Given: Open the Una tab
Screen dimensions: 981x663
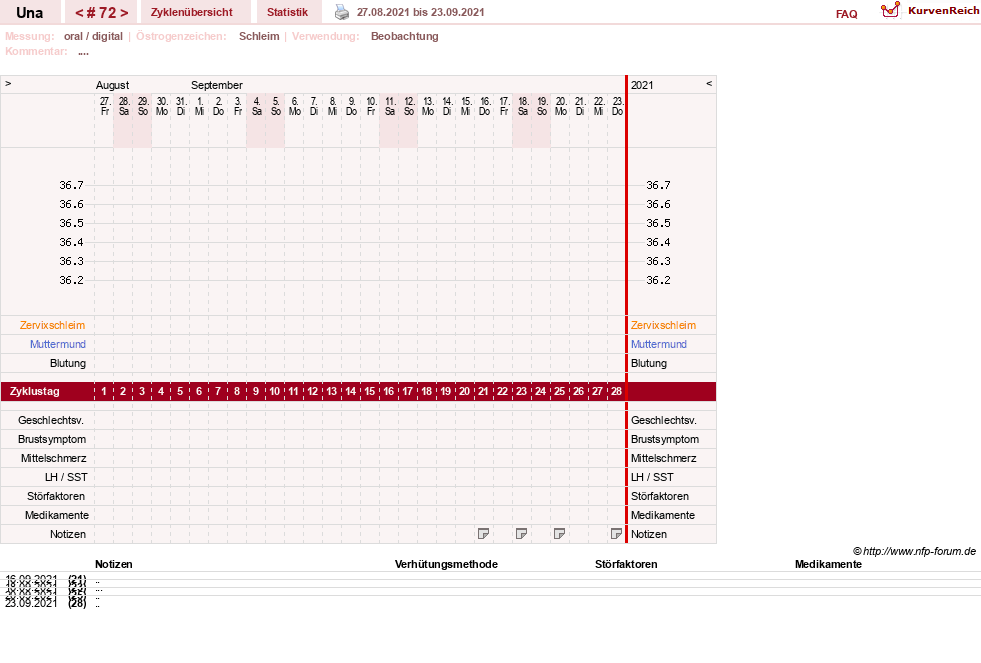Looking at the screenshot, I should click(x=29, y=13).
